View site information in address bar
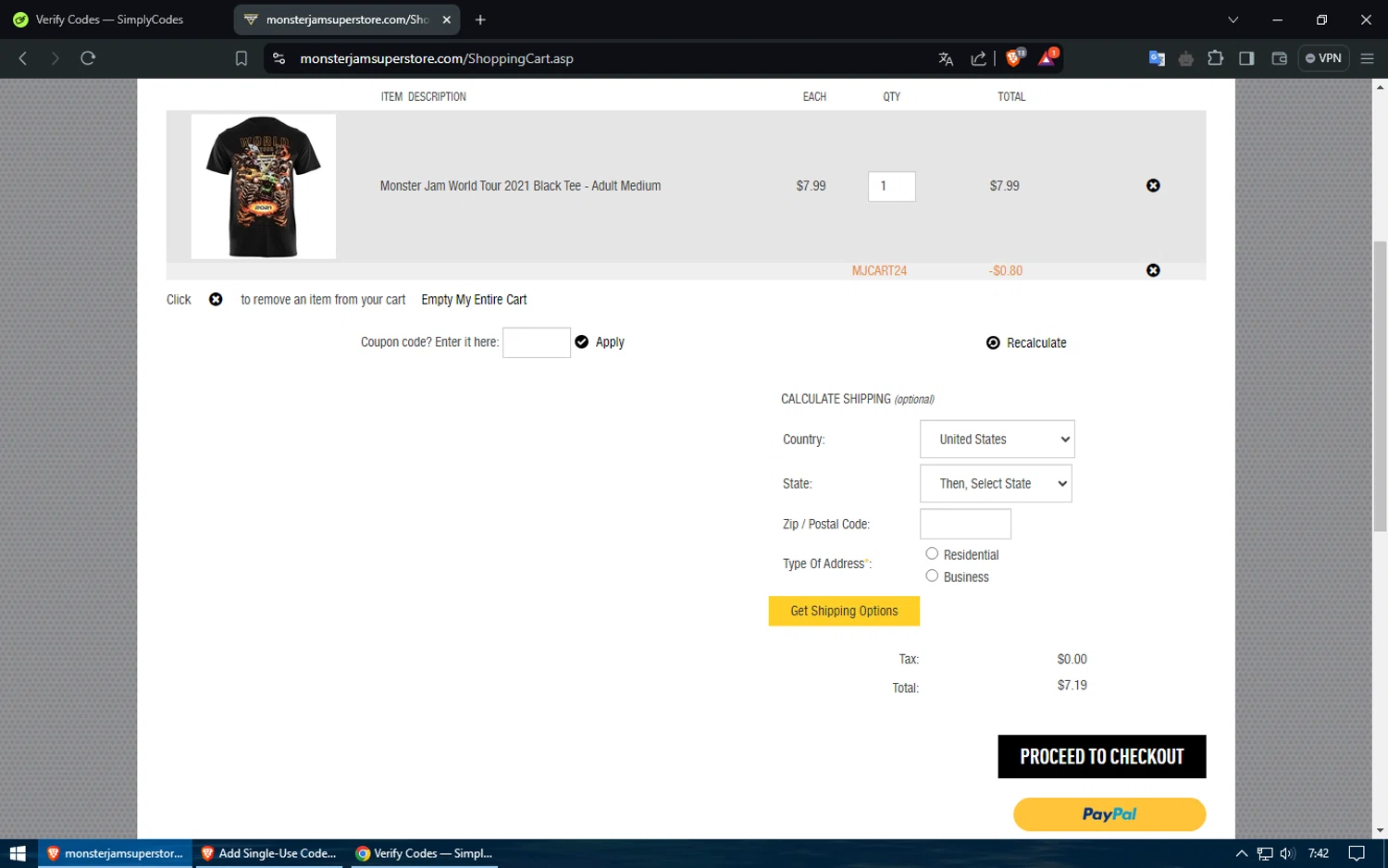Image resolution: width=1388 pixels, height=868 pixels. tap(279, 58)
